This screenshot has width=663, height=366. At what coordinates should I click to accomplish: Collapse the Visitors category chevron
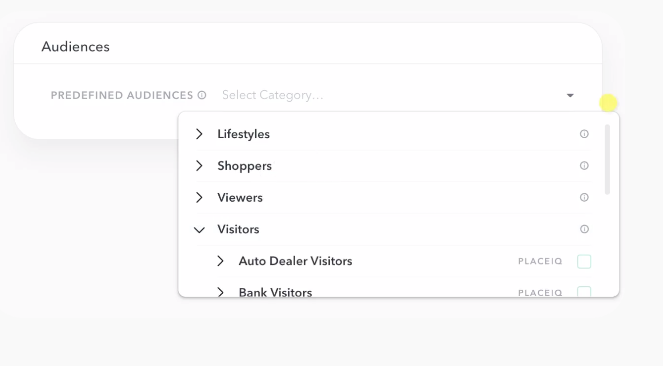tap(199, 229)
